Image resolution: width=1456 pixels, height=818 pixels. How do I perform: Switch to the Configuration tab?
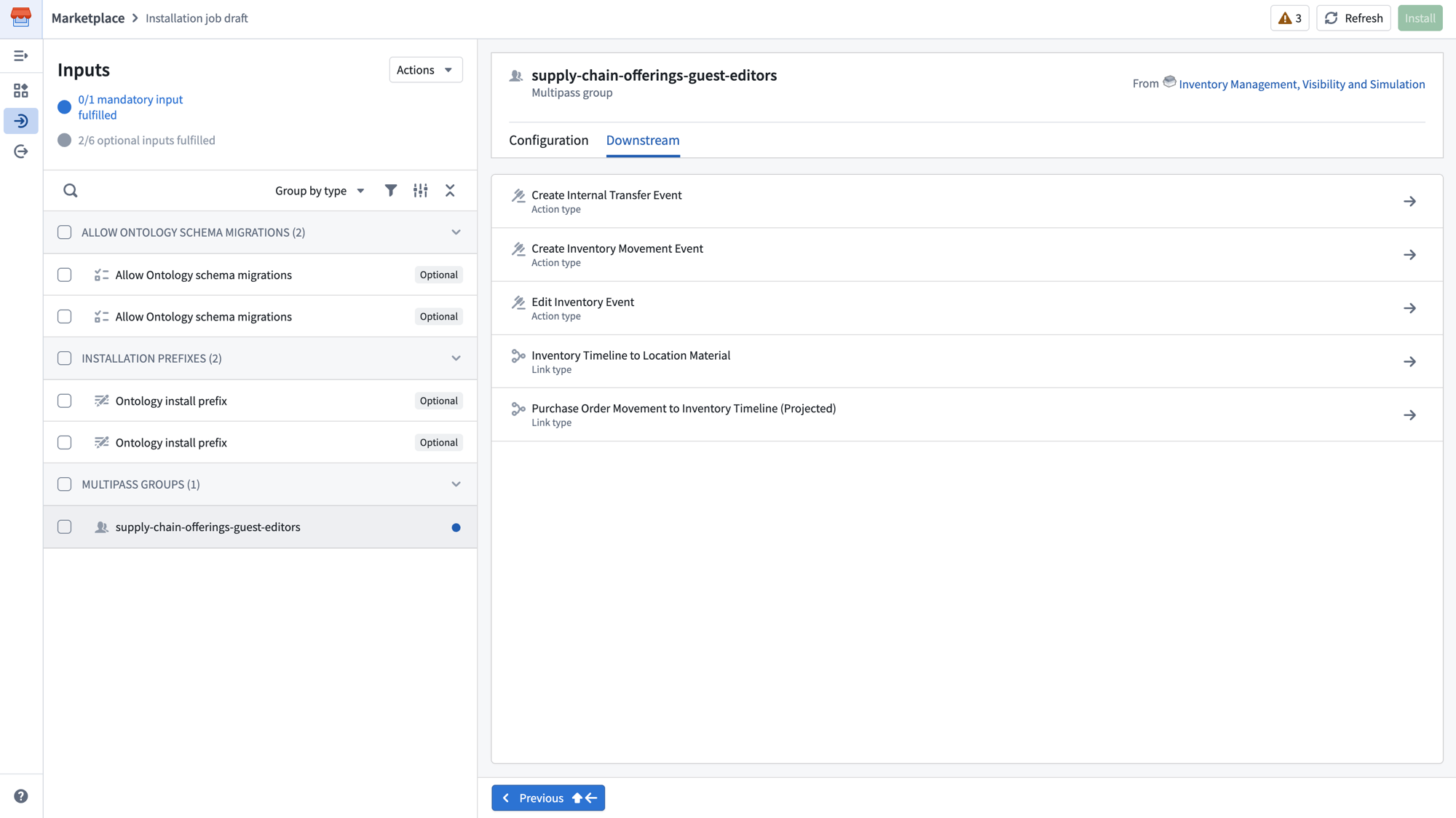click(x=548, y=140)
